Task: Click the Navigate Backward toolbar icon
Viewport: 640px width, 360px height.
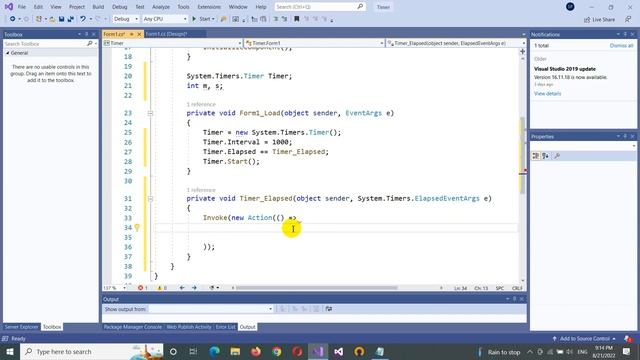Action: (13, 19)
